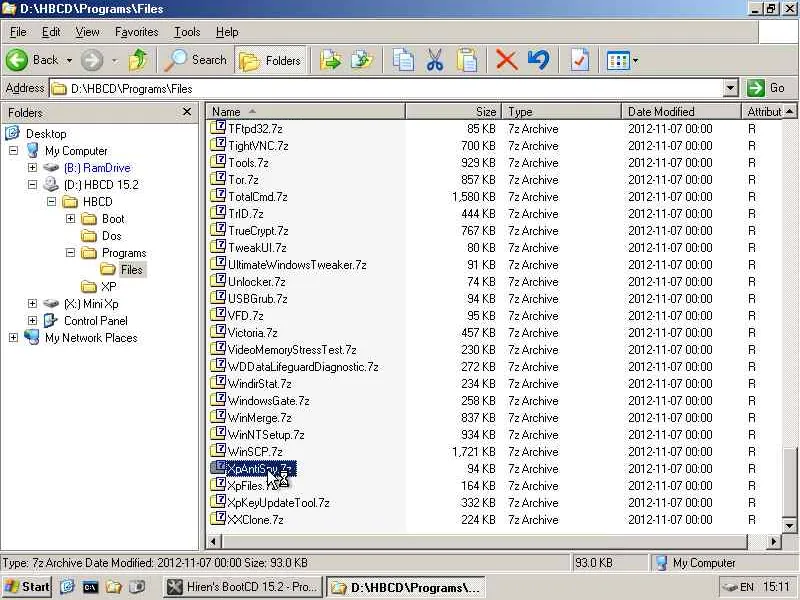800x600 pixels.
Task: Sort by the Type column header
Action: pyautogui.click(x=561, y=112)
